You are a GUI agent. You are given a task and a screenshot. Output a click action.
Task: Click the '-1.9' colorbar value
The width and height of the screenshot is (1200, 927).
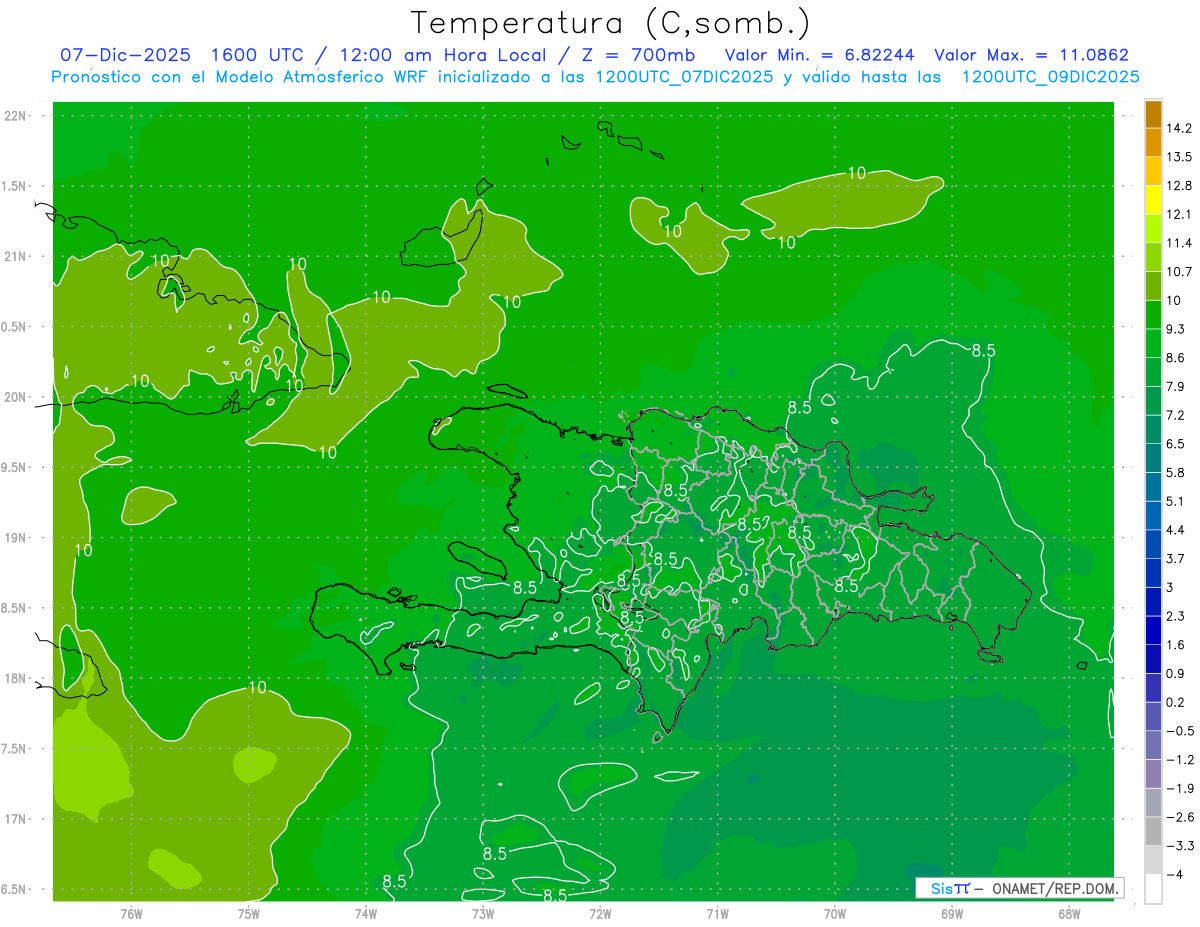click(x=1179, y=789)
